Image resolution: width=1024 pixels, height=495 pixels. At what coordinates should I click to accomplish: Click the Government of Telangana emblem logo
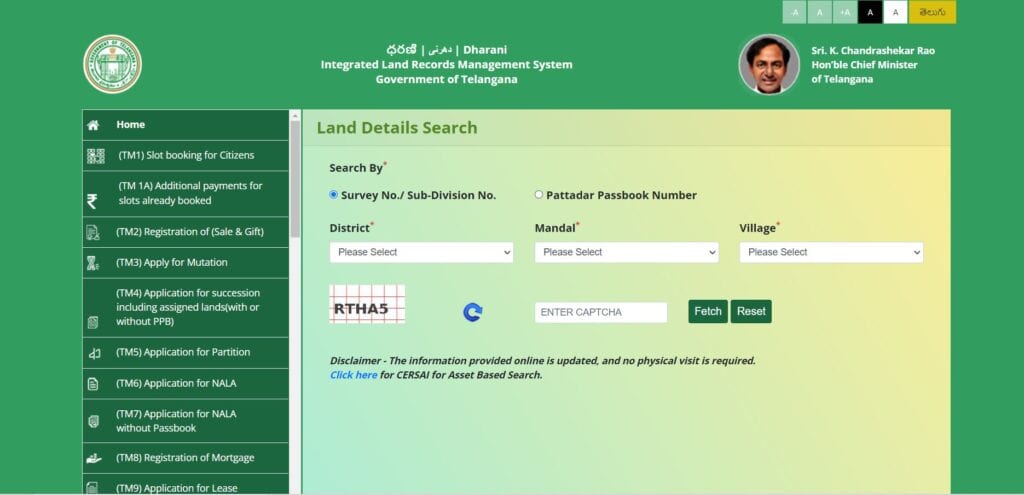click(x=112, y=64)
